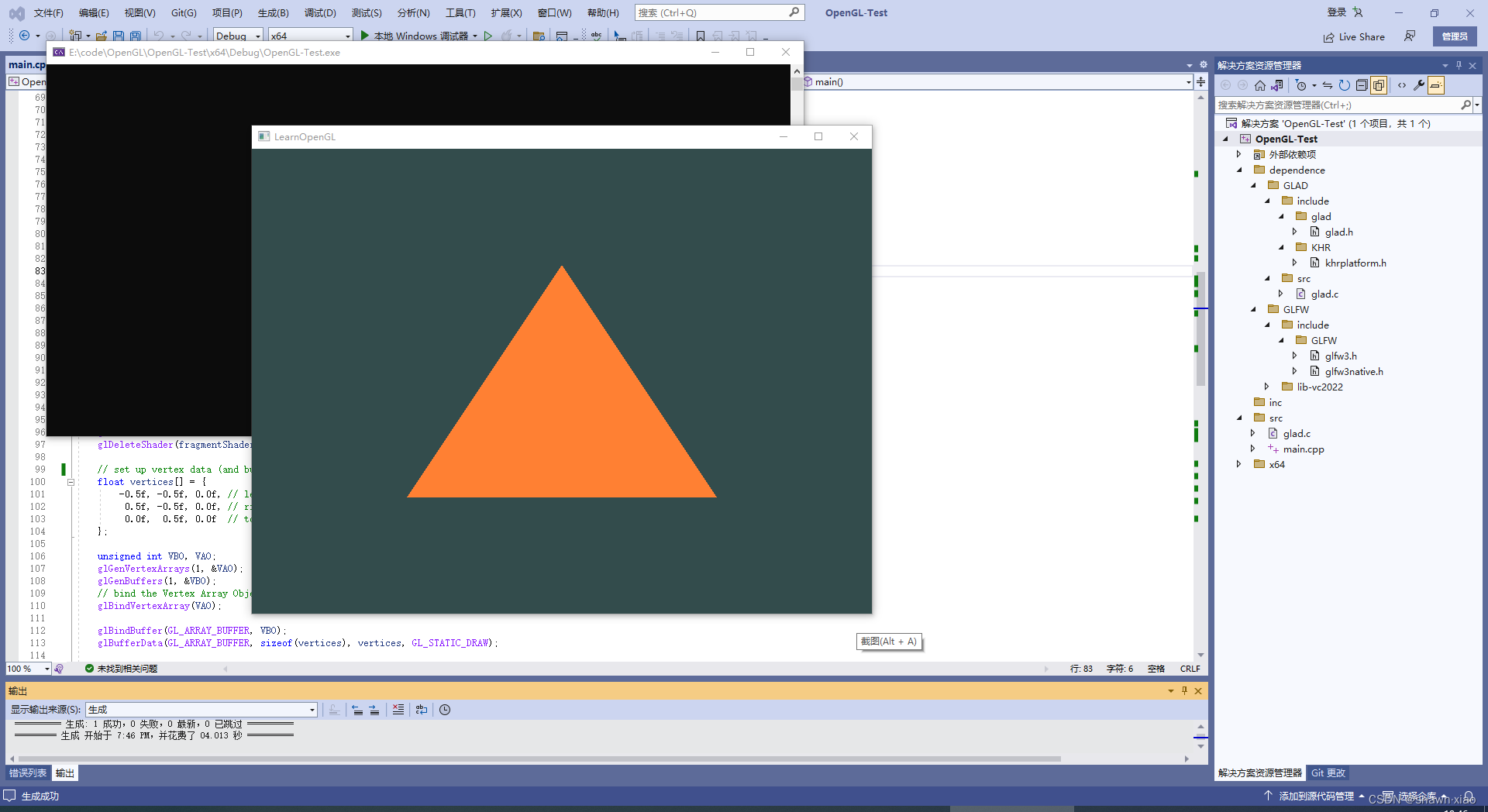Refresh the Solution Explorer
This screenshot has height=812, width=1488.
(1345, 85)
